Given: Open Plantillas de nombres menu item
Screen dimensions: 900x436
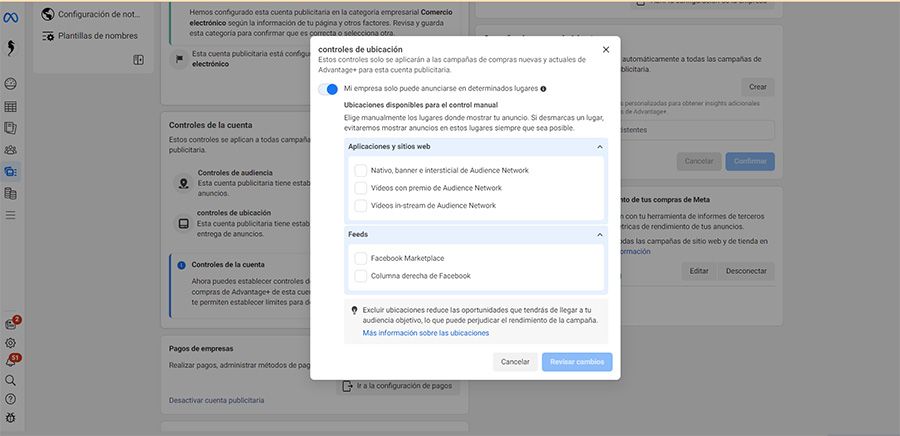Looking at the screenshot, I should pos(92,36).
